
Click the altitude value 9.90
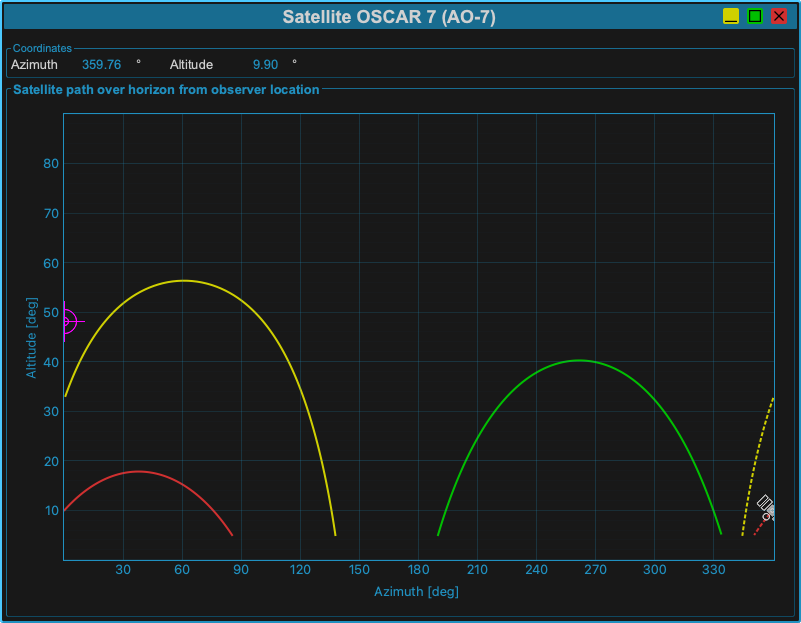point(265,65)
